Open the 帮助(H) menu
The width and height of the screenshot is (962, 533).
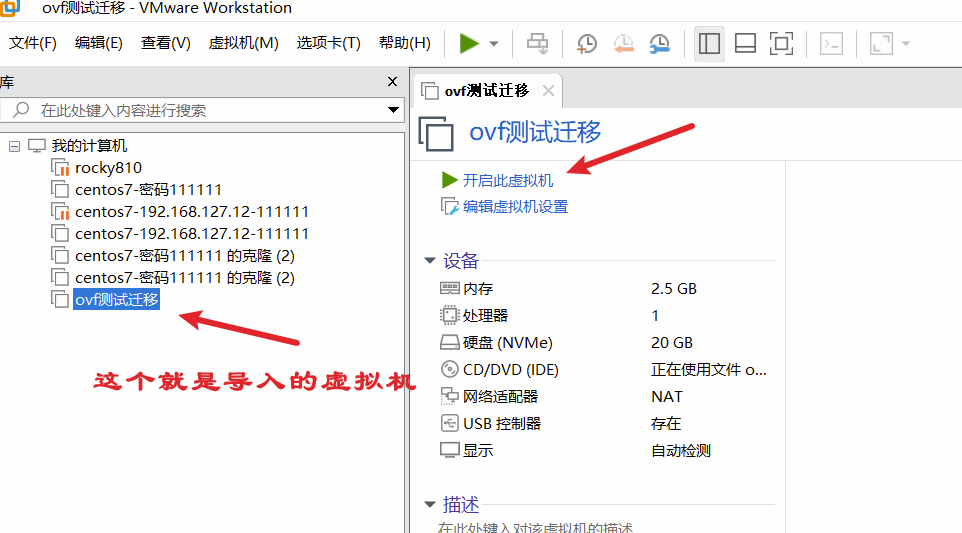pos(405,43)
